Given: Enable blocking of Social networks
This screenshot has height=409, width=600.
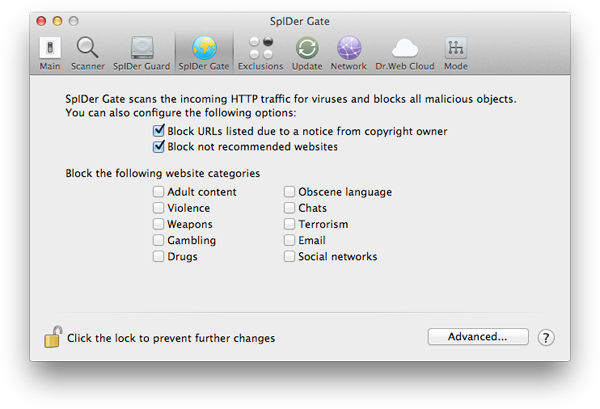Looking at the screenshot, I should pos(289,256).
